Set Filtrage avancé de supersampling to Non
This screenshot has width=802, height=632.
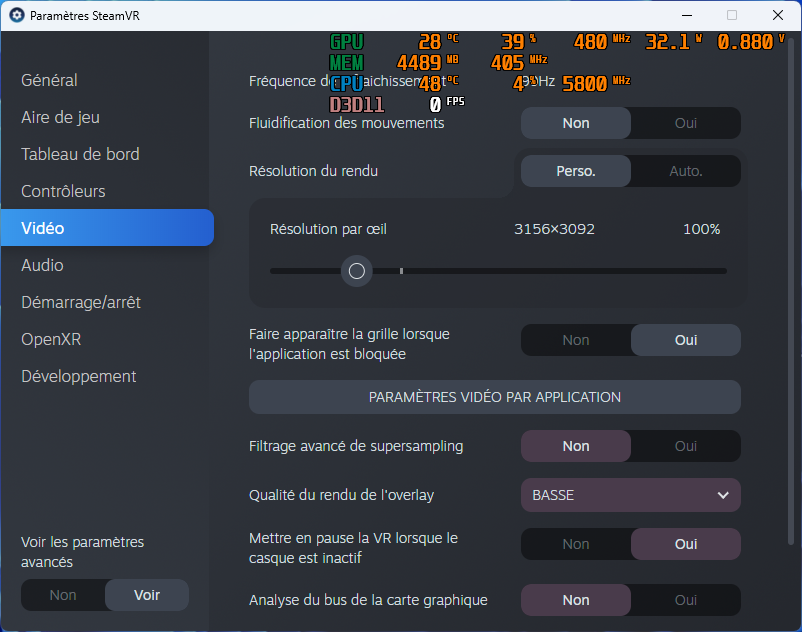(x=576, y=446)
